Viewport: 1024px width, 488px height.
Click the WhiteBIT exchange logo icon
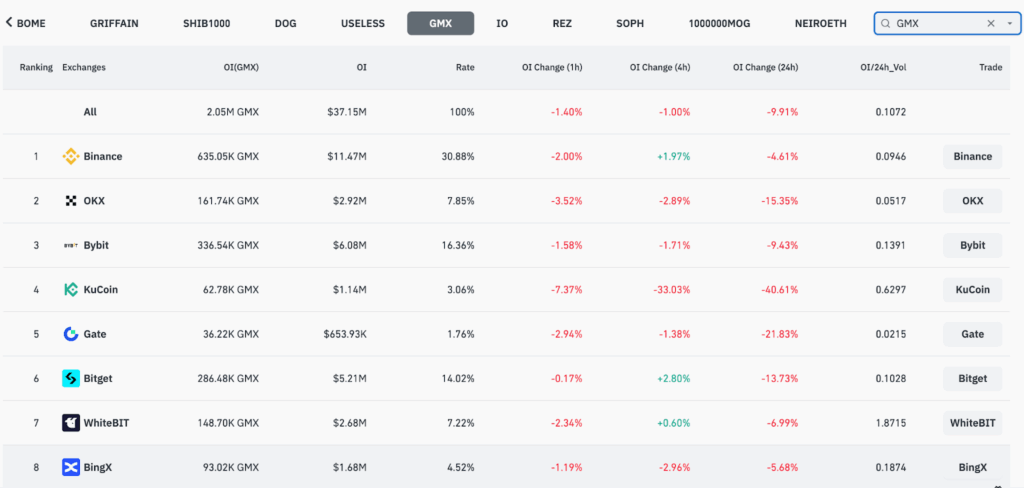coord(71,423)
